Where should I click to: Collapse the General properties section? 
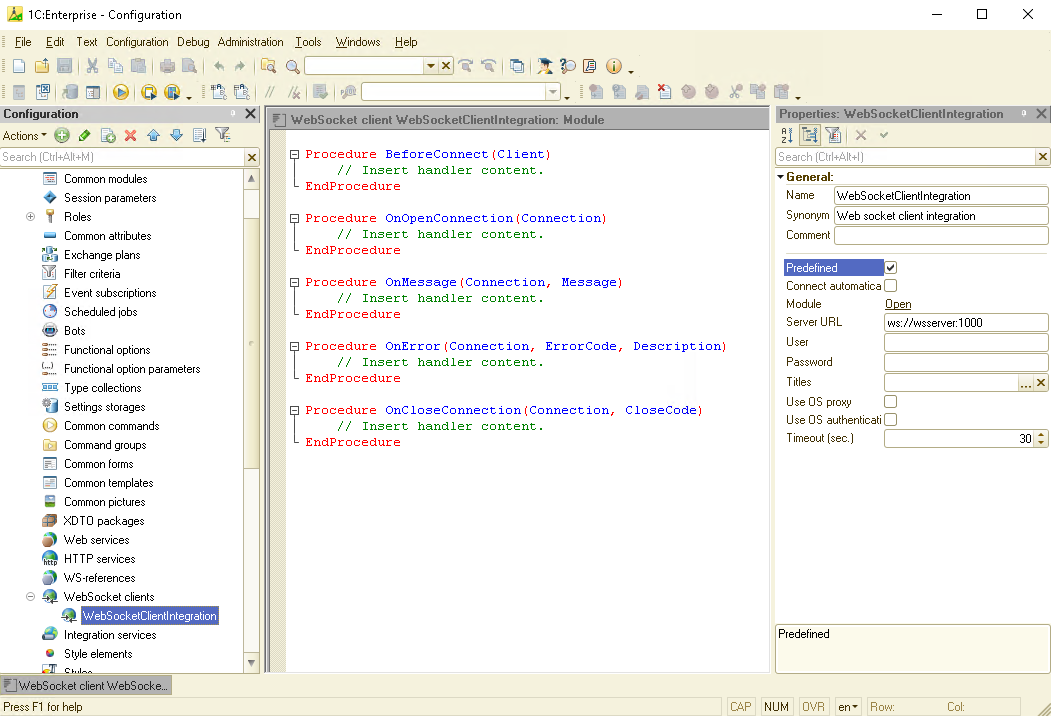[x=780, y=177]
